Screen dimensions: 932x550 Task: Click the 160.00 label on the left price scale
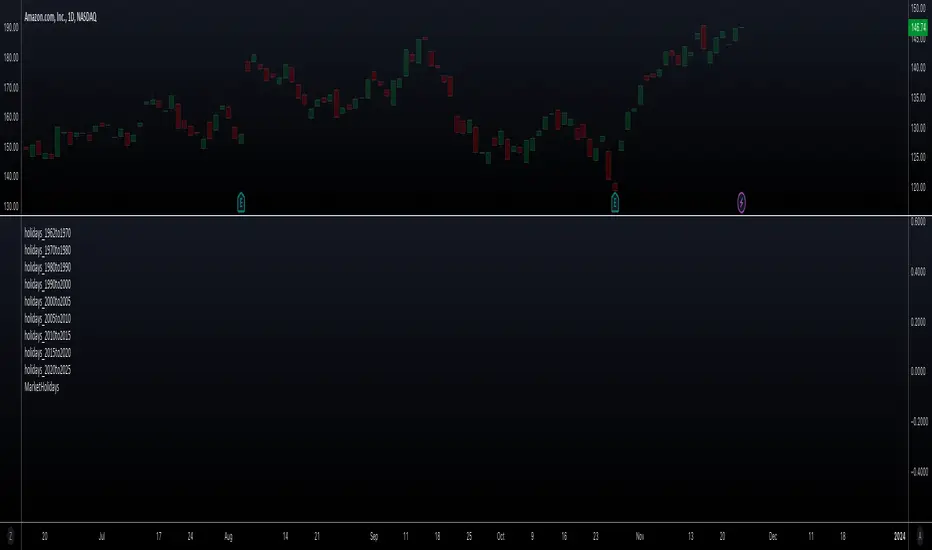(11, 117)
